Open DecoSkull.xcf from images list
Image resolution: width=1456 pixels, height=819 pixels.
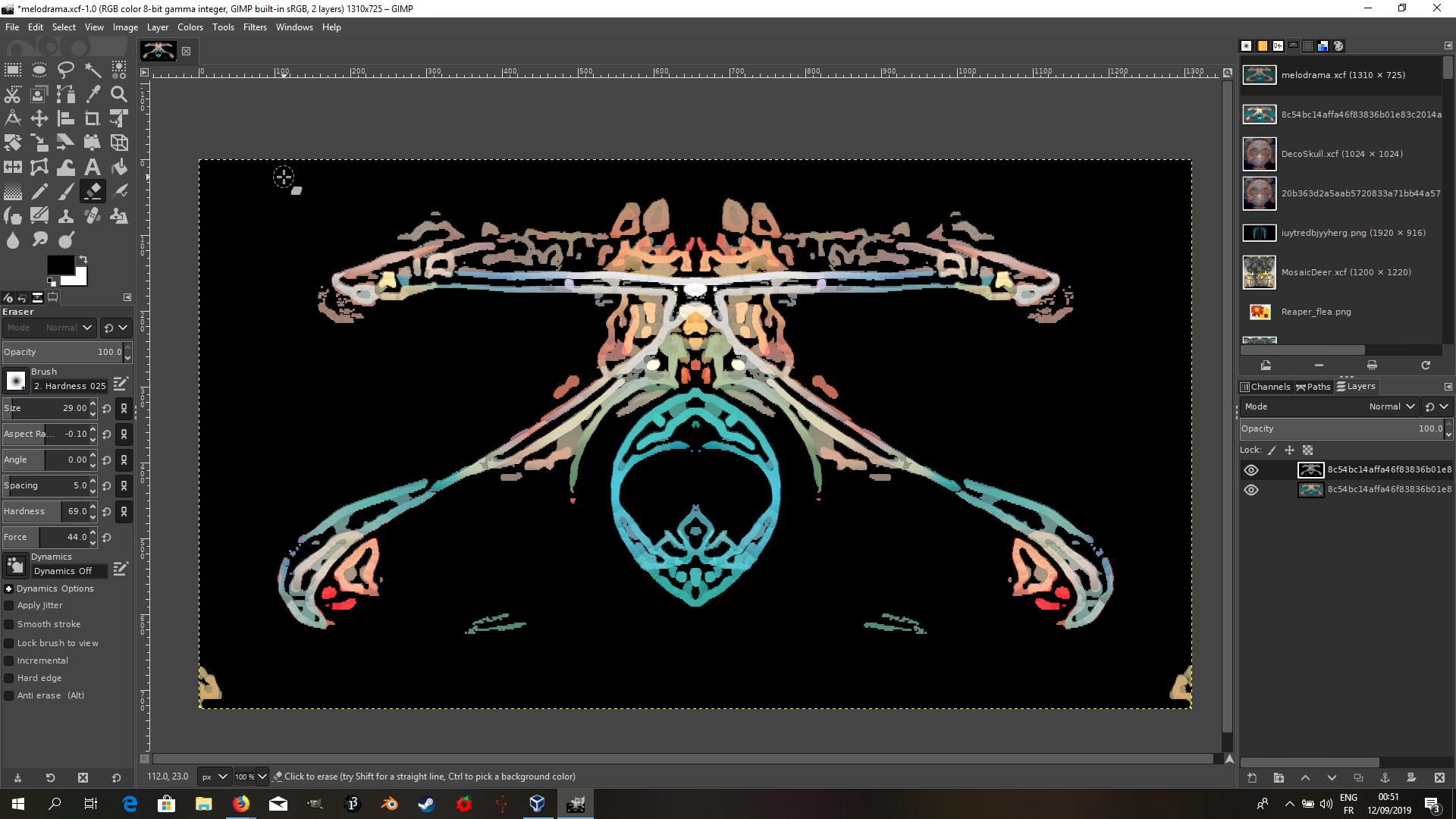1341,154
